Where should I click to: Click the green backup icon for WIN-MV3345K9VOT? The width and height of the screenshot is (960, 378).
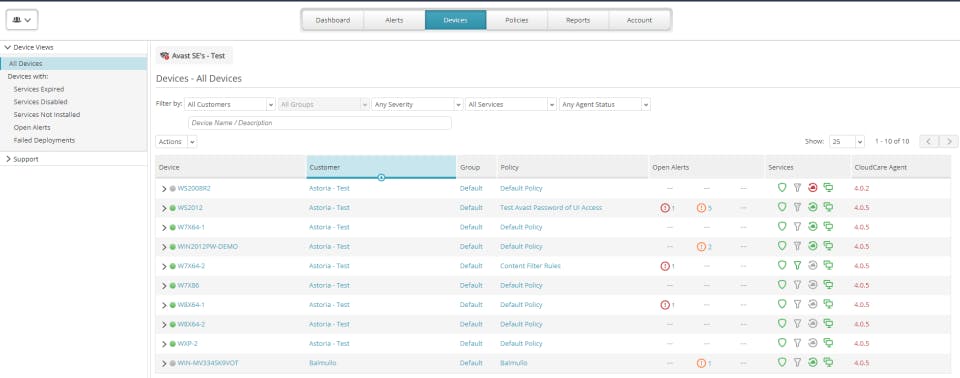click(812, 363)
